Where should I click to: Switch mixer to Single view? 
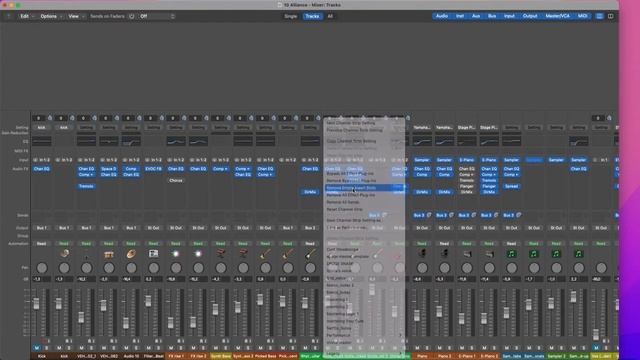[x=291, y=16]
